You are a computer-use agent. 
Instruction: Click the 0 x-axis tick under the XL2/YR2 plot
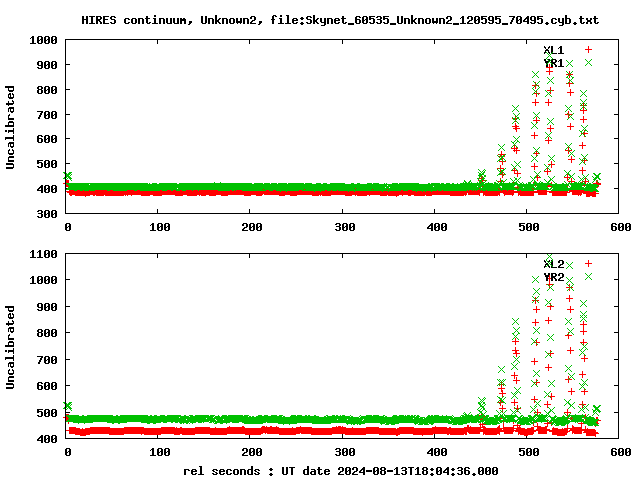click(68, 452)
